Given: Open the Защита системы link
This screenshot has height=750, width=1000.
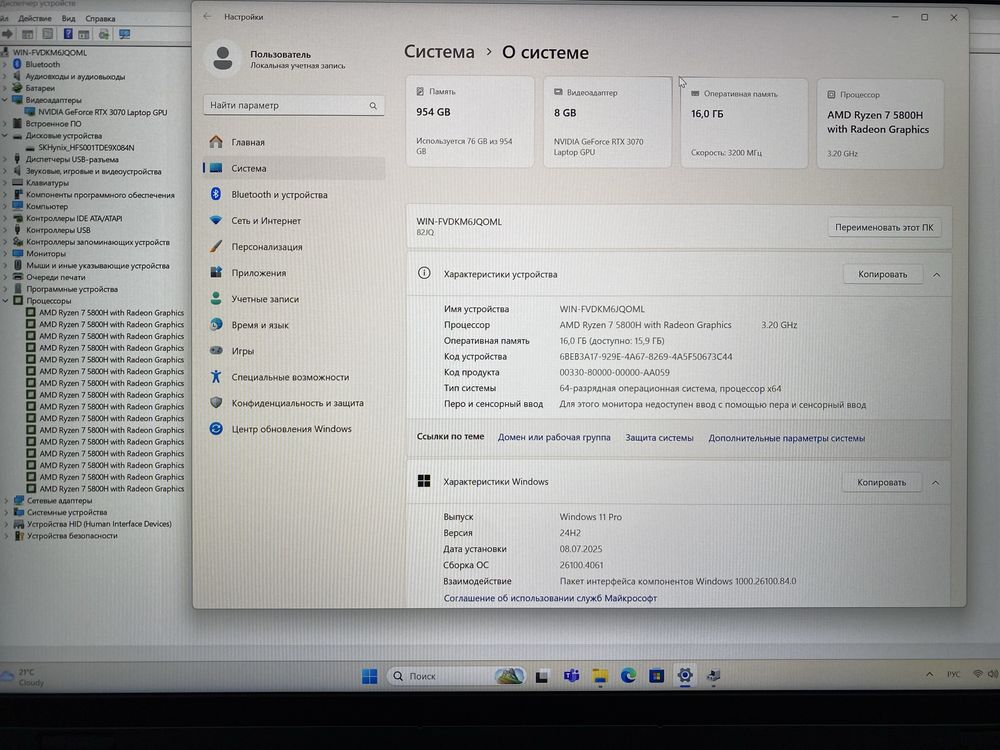Looking at the screenshot, I should 659,438.
